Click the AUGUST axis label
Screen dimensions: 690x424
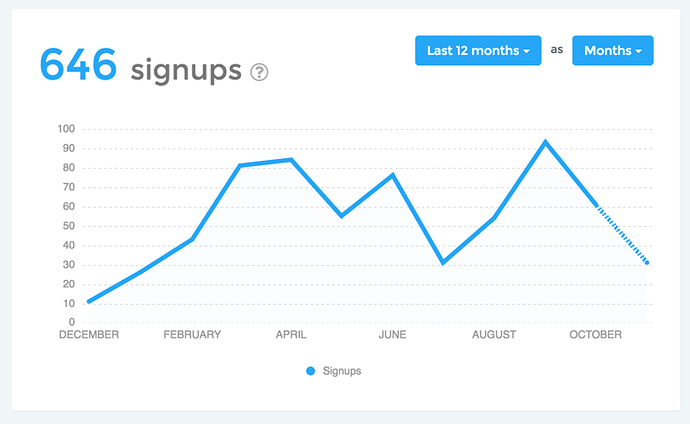click(494, 335)
